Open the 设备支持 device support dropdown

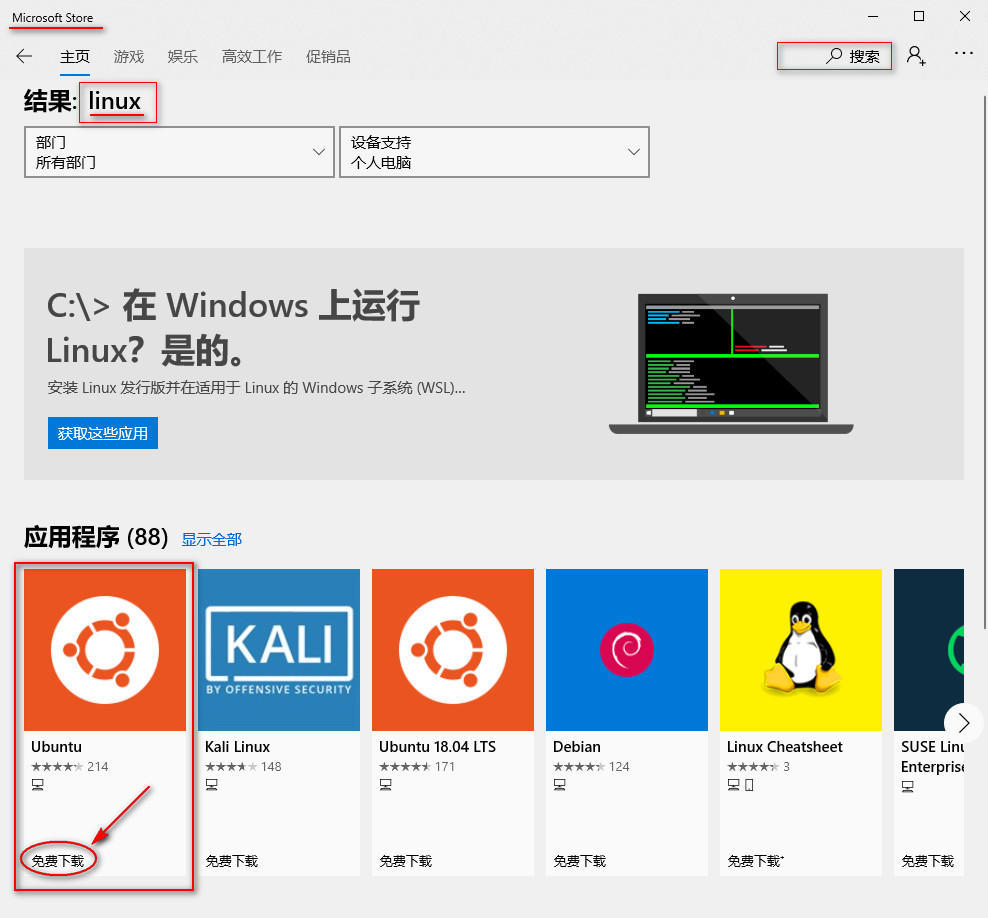(493, 152)
